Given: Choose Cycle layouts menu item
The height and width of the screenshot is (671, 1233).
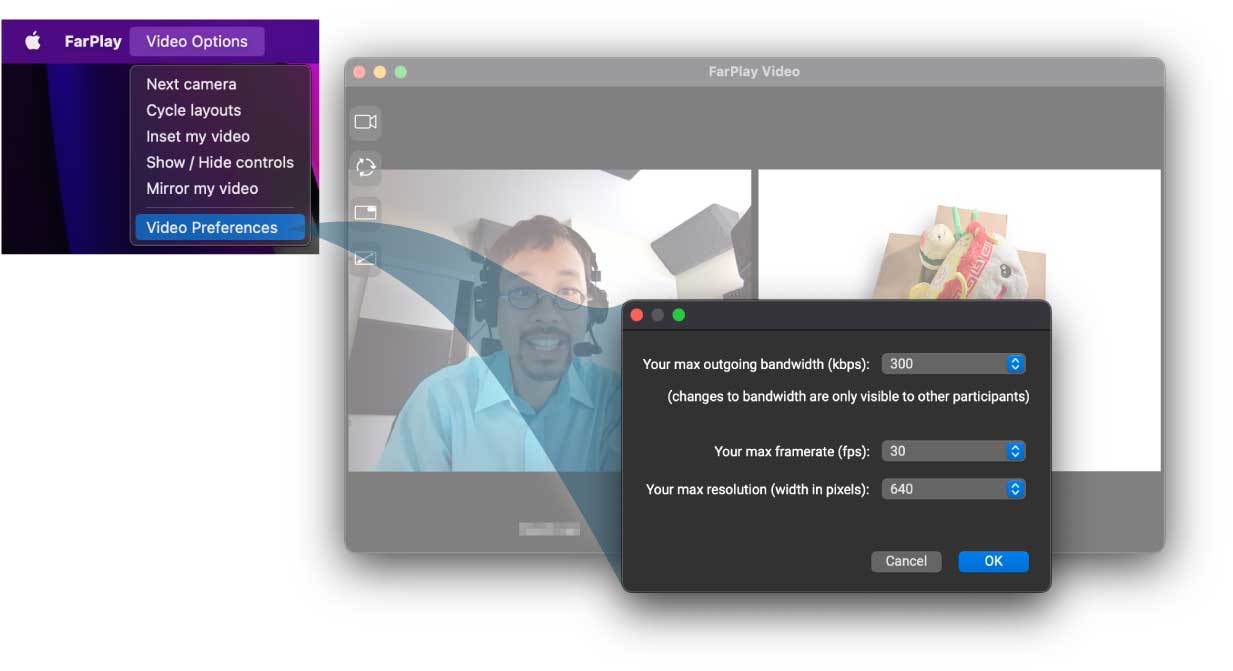Looking at the screenshot, I should coord(193,110).
